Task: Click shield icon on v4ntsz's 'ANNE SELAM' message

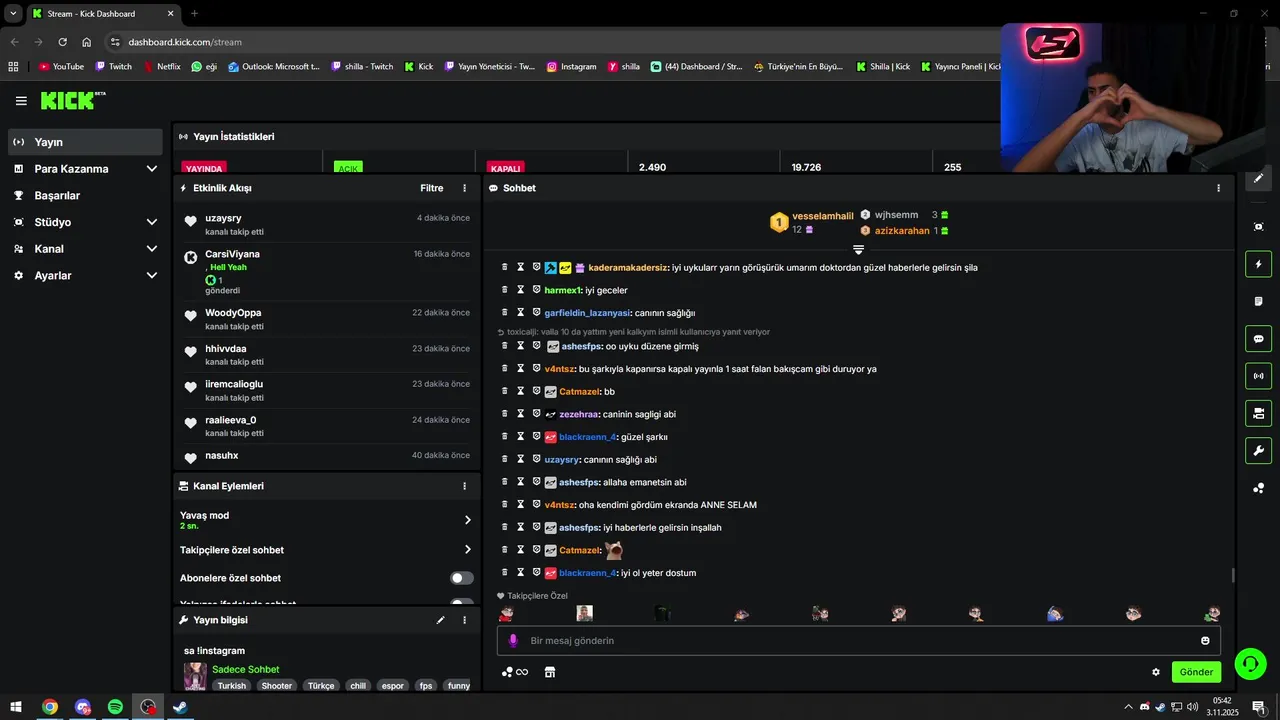Action: [536, 505]
